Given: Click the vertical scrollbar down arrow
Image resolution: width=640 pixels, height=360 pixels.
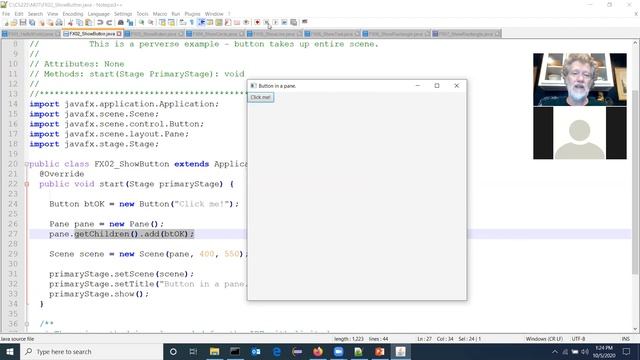Looking at the screenshot, I should click(636, 329).
